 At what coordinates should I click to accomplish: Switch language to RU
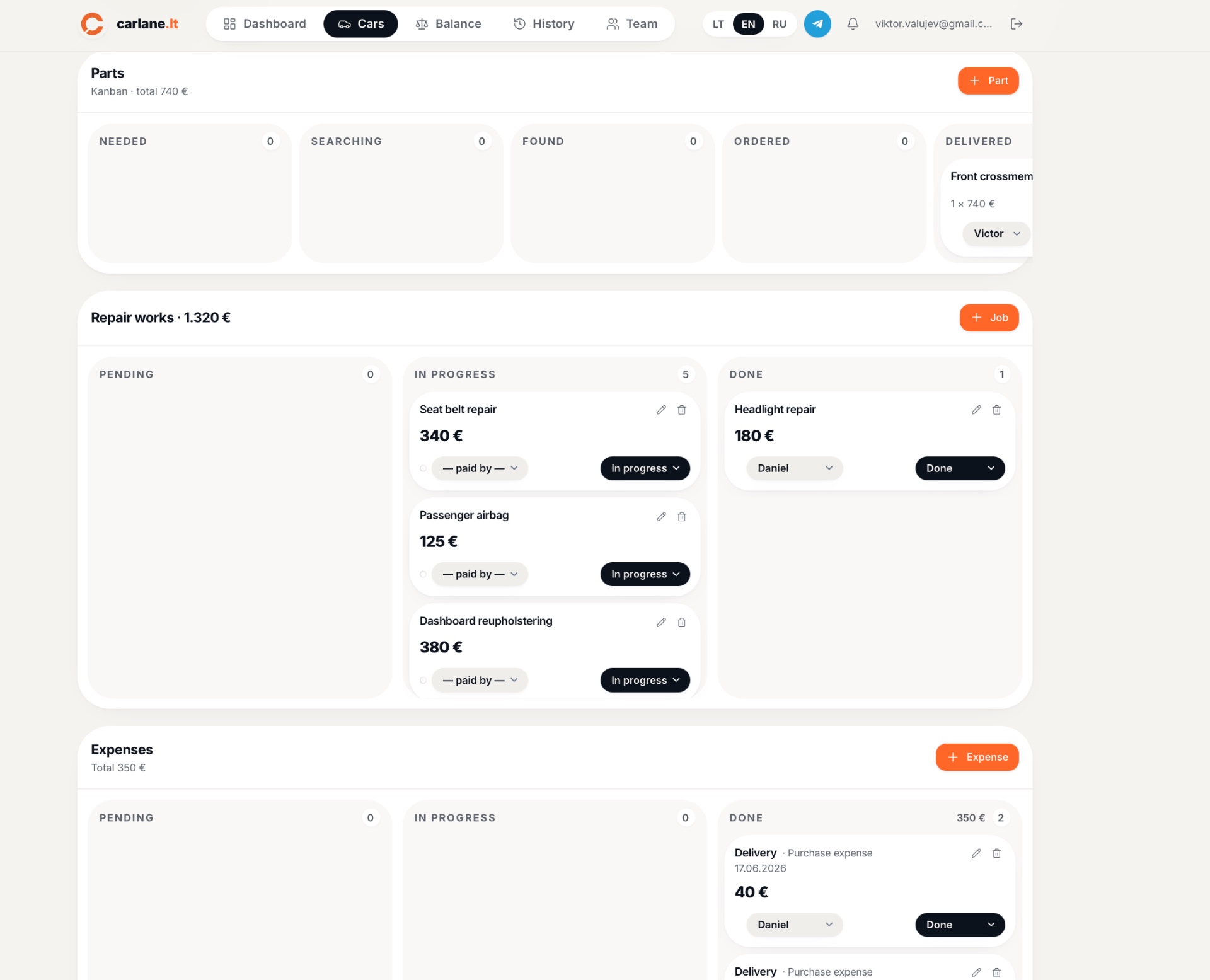779,24
